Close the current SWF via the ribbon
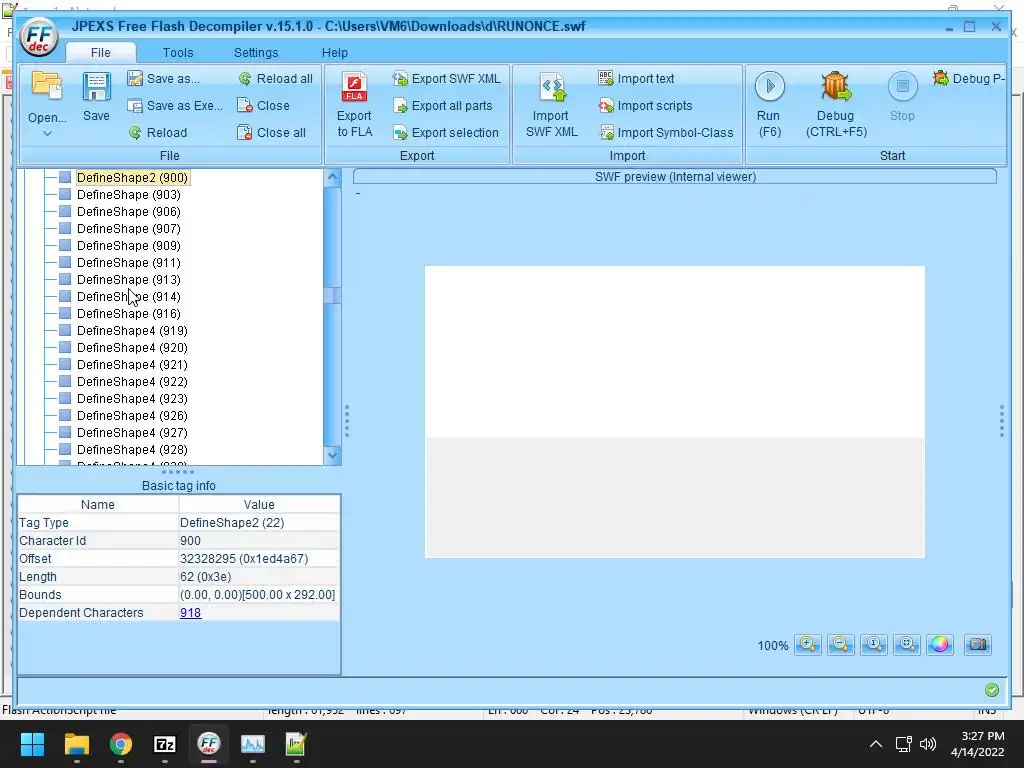Image resolution: width=1024 pixels, height=768 pixels. coord(263,106)
